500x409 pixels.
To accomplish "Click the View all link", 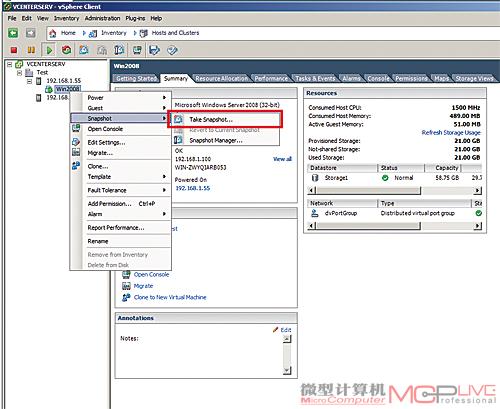I will [282, 159].
